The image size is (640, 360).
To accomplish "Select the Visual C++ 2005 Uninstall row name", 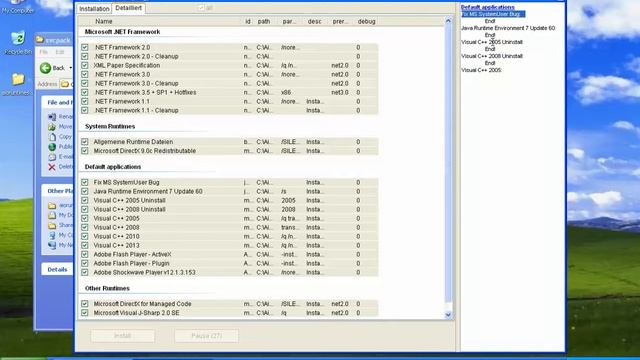I will [129, 200].
